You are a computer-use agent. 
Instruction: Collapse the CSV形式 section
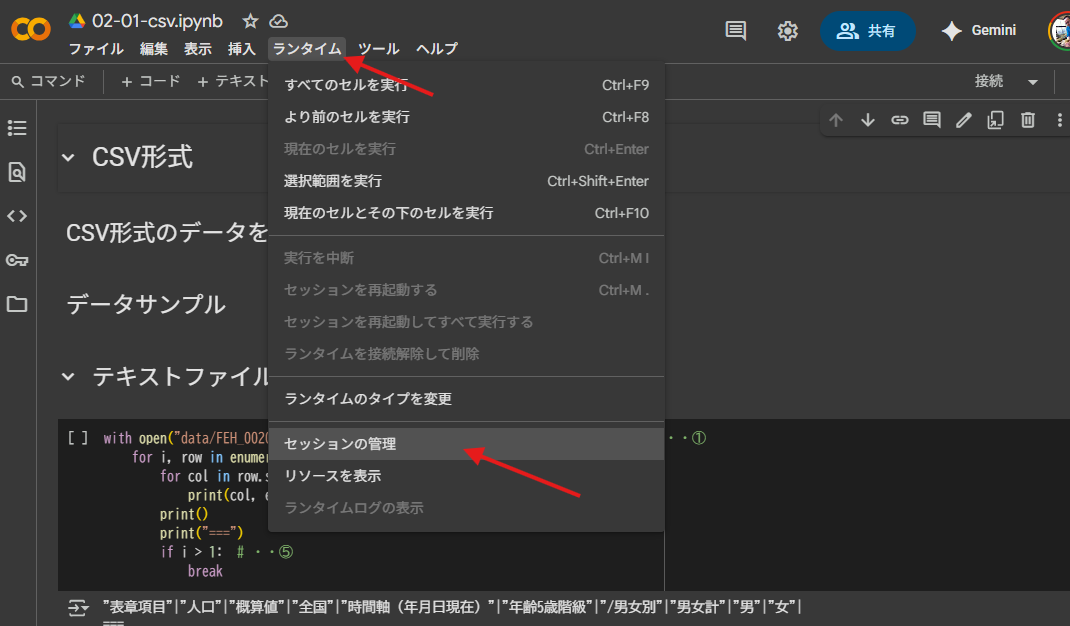[68, 157]
